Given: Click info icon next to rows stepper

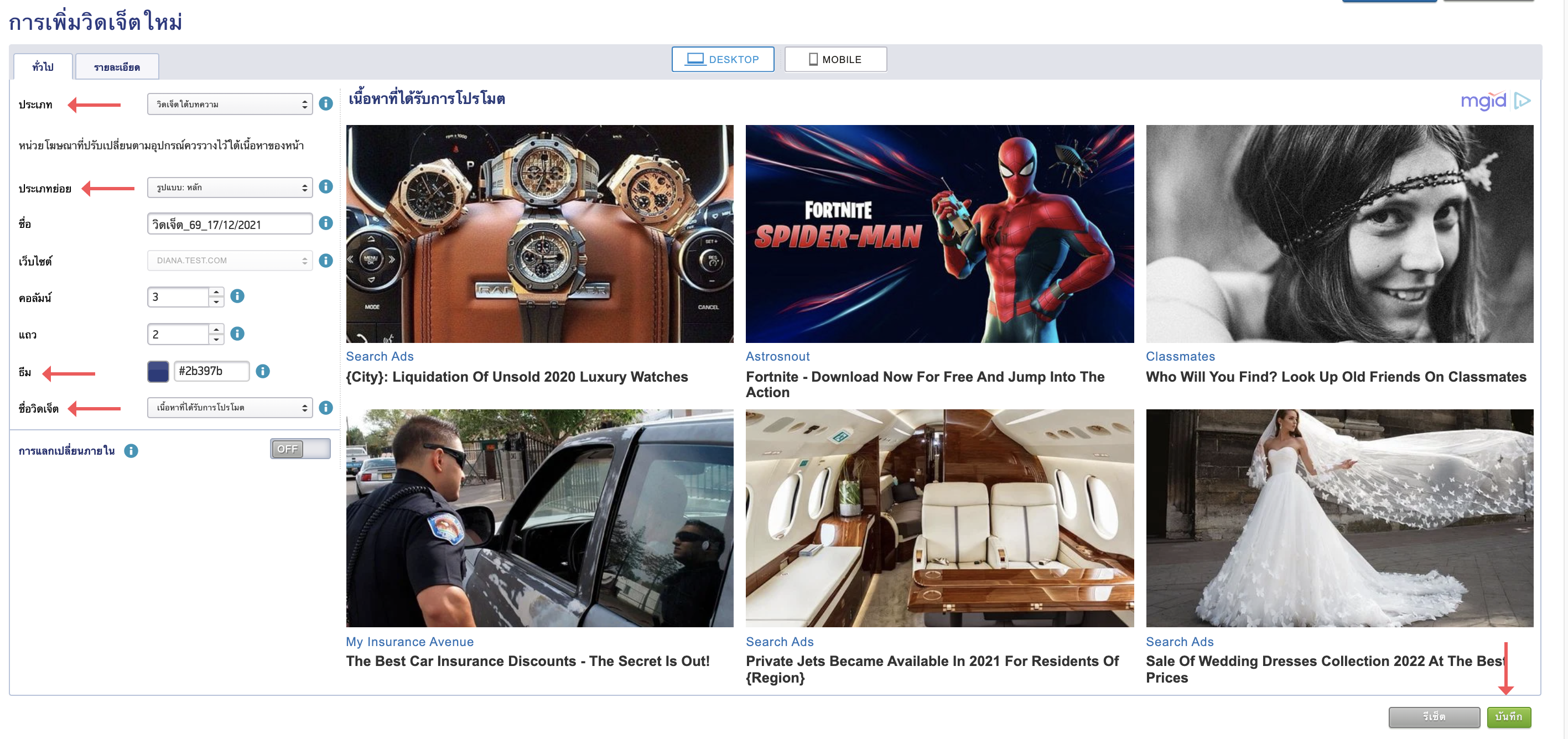Looking at the screenshot, I should pyautogui.click(x=237, y=334).
